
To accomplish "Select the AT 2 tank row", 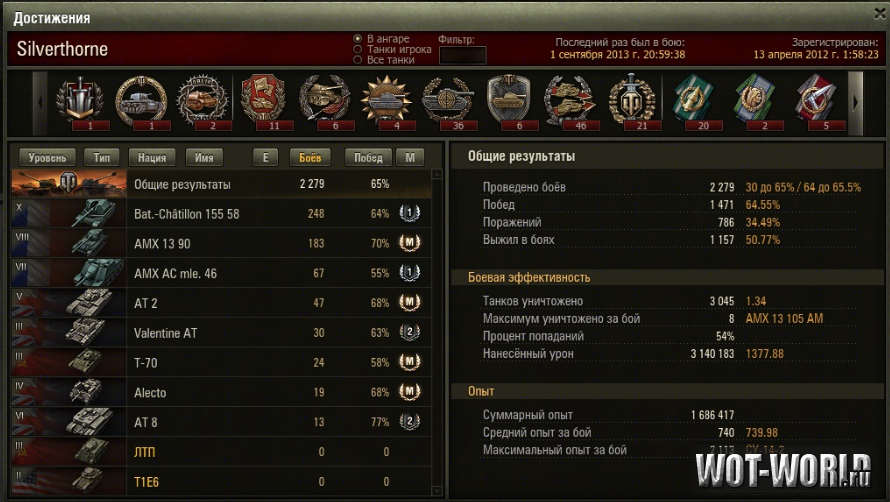I will [x=221, y=303].
